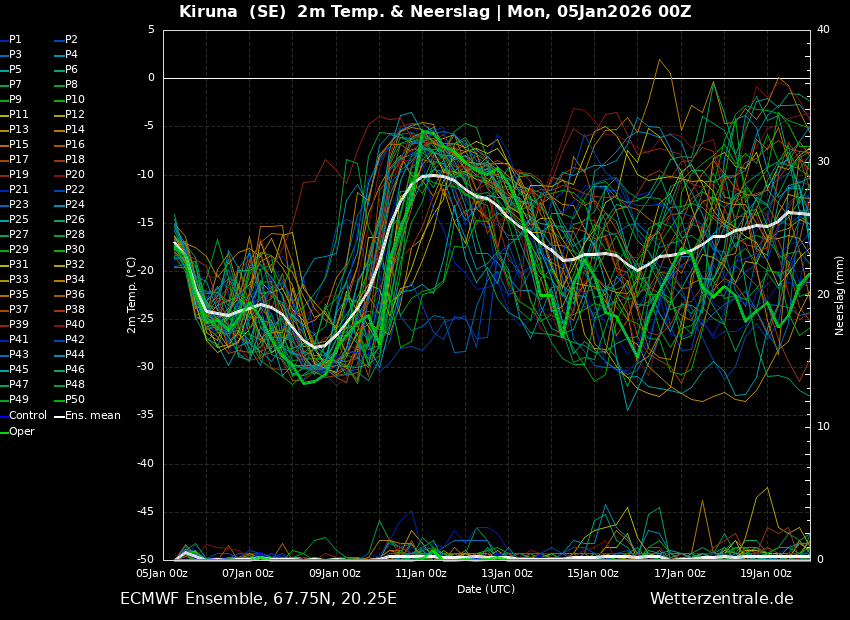Select the 'P49' legend entry
Screen dimensions: 850x620
14,399
